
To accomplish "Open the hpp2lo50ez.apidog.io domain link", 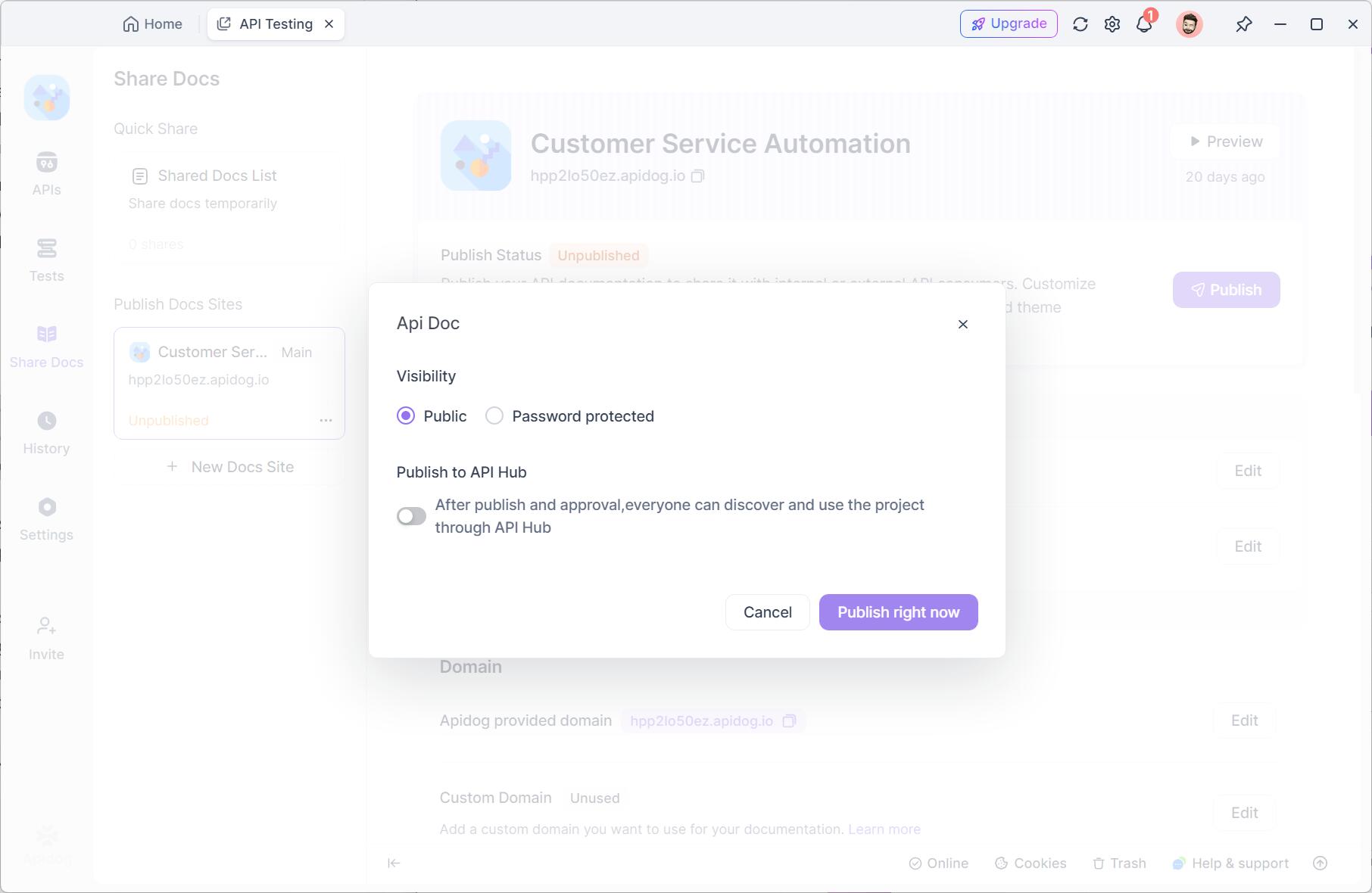I will coord(701,721).
